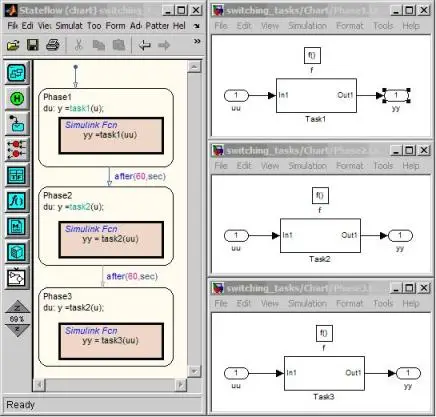Click the zoom in triangle above 69%

[x=17, y=307]
